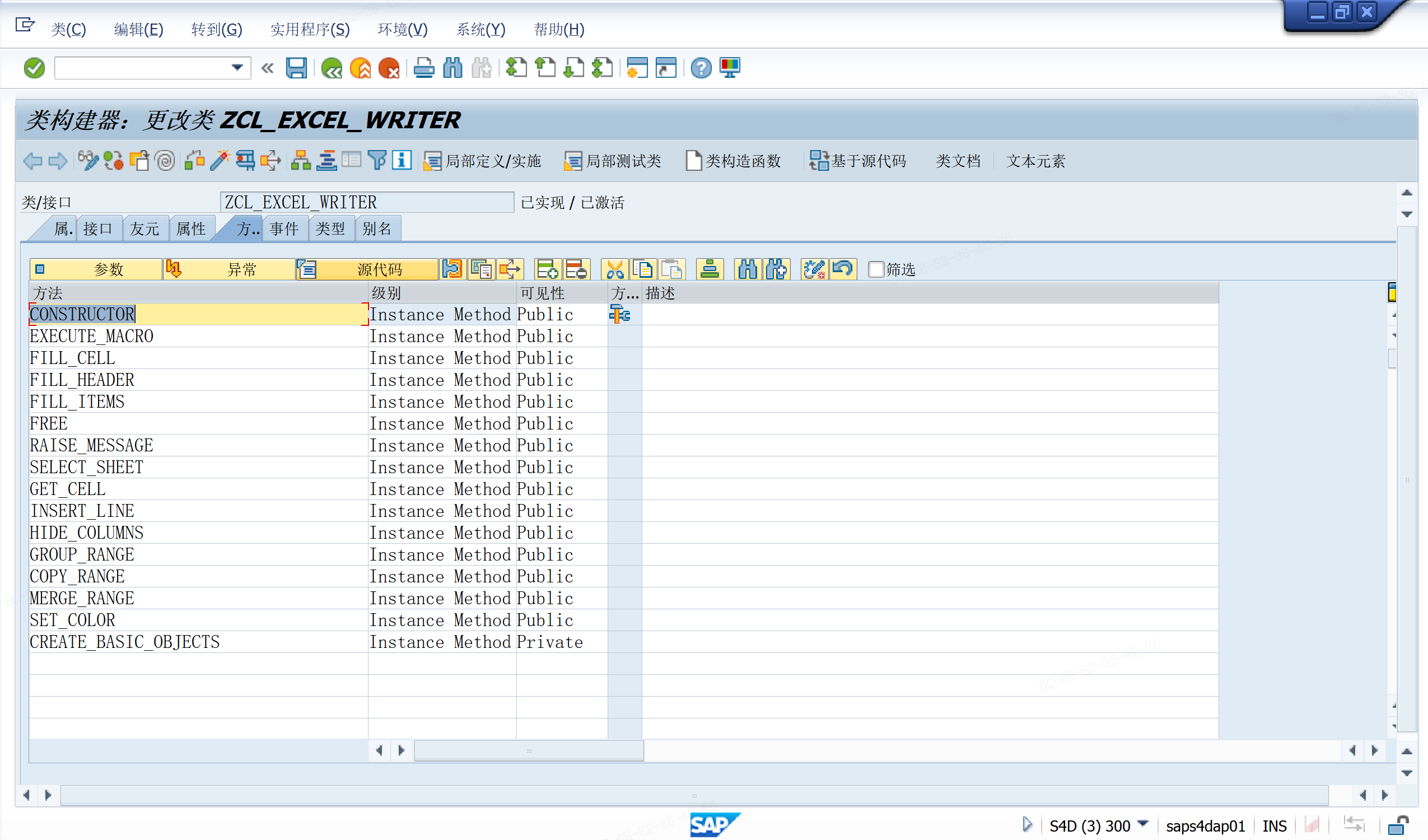Click the Find binoculars icon in methods toolbar
1428x840 pixels.
(748, 269)
